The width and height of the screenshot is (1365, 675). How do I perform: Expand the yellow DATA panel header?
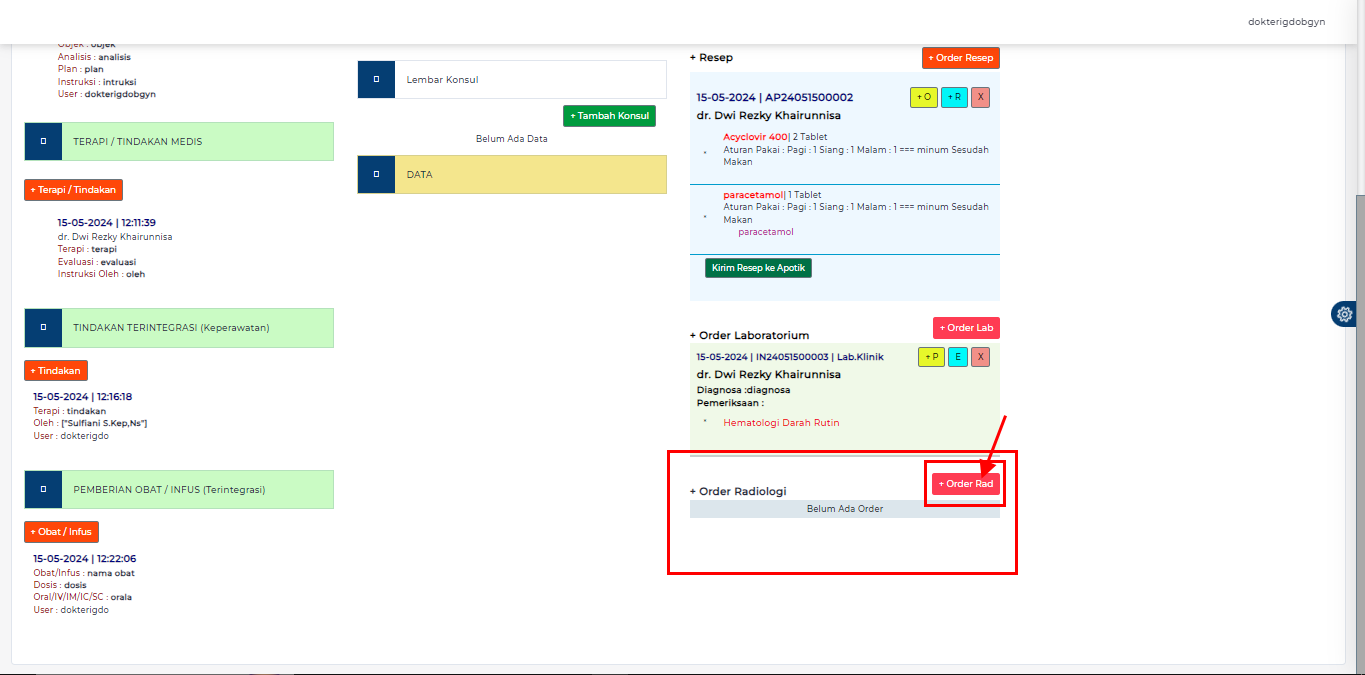tap(530, 174)
